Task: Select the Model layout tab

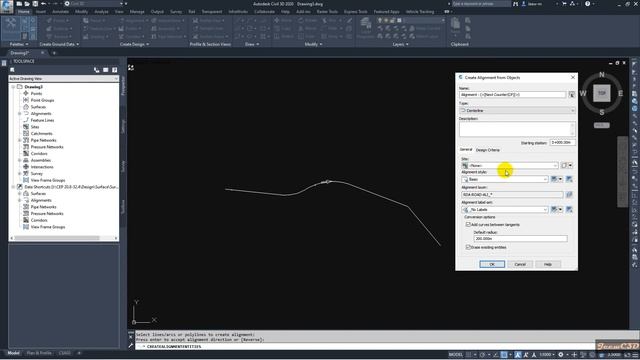Action: point(13,353)
